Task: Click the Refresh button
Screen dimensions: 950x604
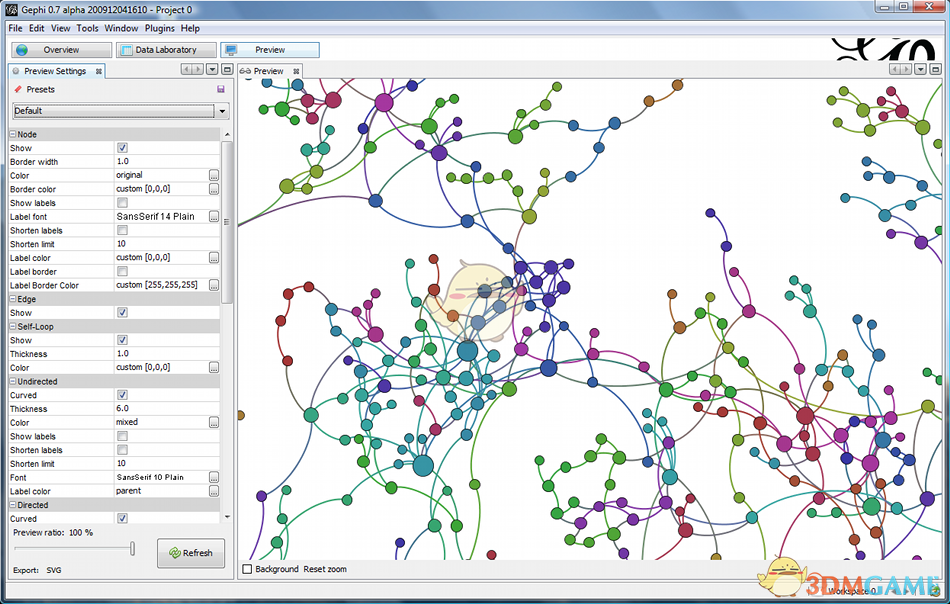Action: pos(190,553)
